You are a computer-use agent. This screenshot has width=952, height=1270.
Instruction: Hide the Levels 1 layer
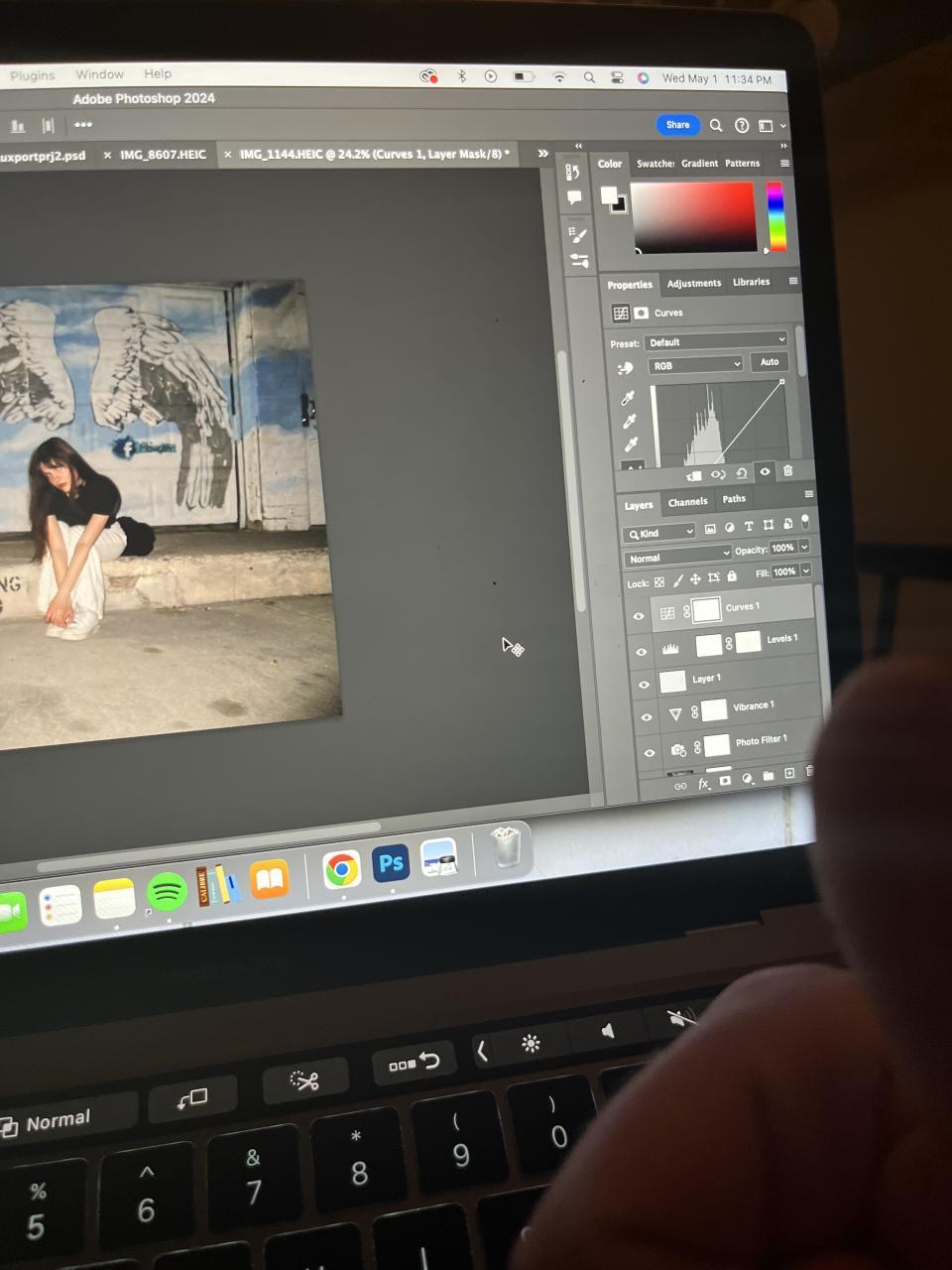click(642, 652)
